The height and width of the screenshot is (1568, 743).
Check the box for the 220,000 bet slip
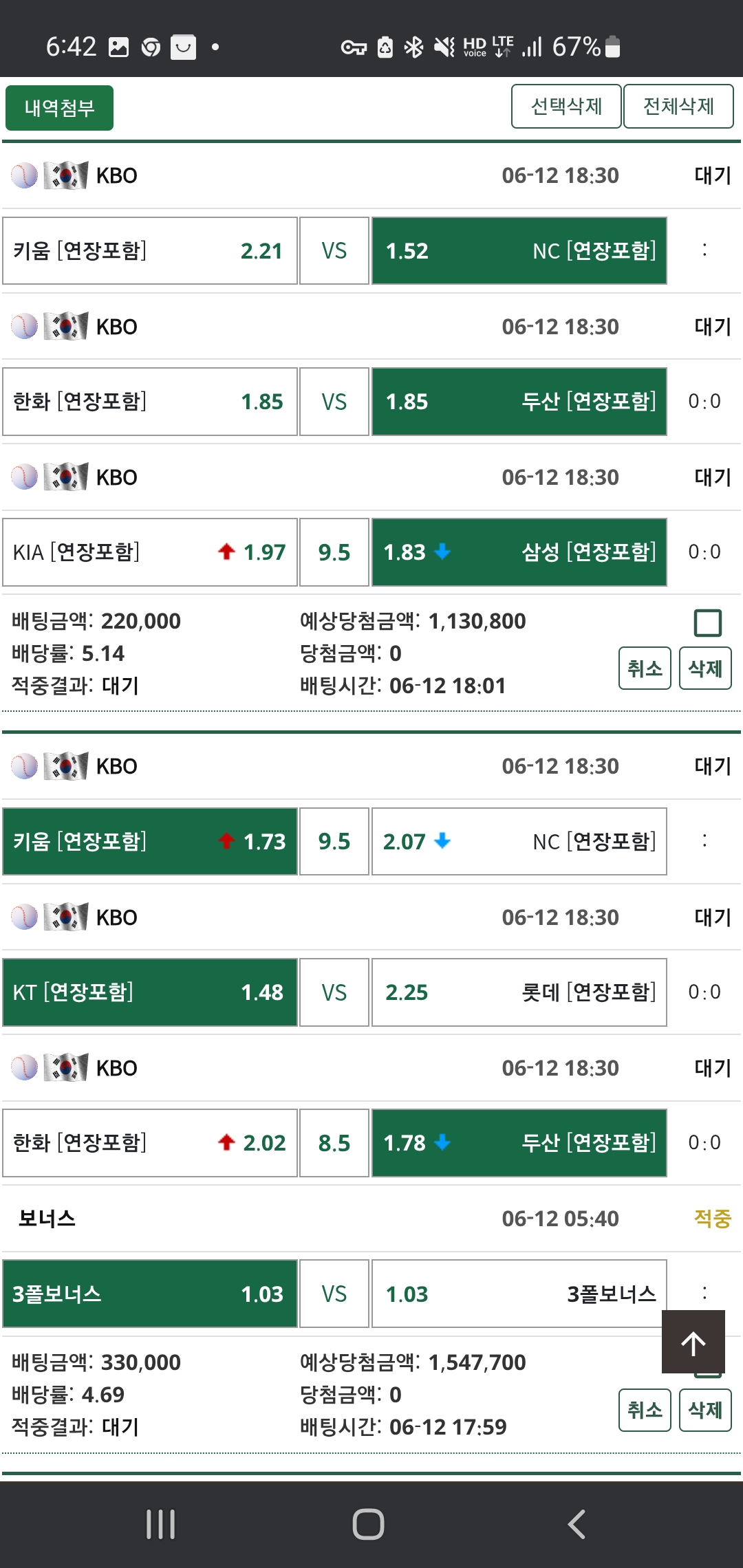(707, 623)
